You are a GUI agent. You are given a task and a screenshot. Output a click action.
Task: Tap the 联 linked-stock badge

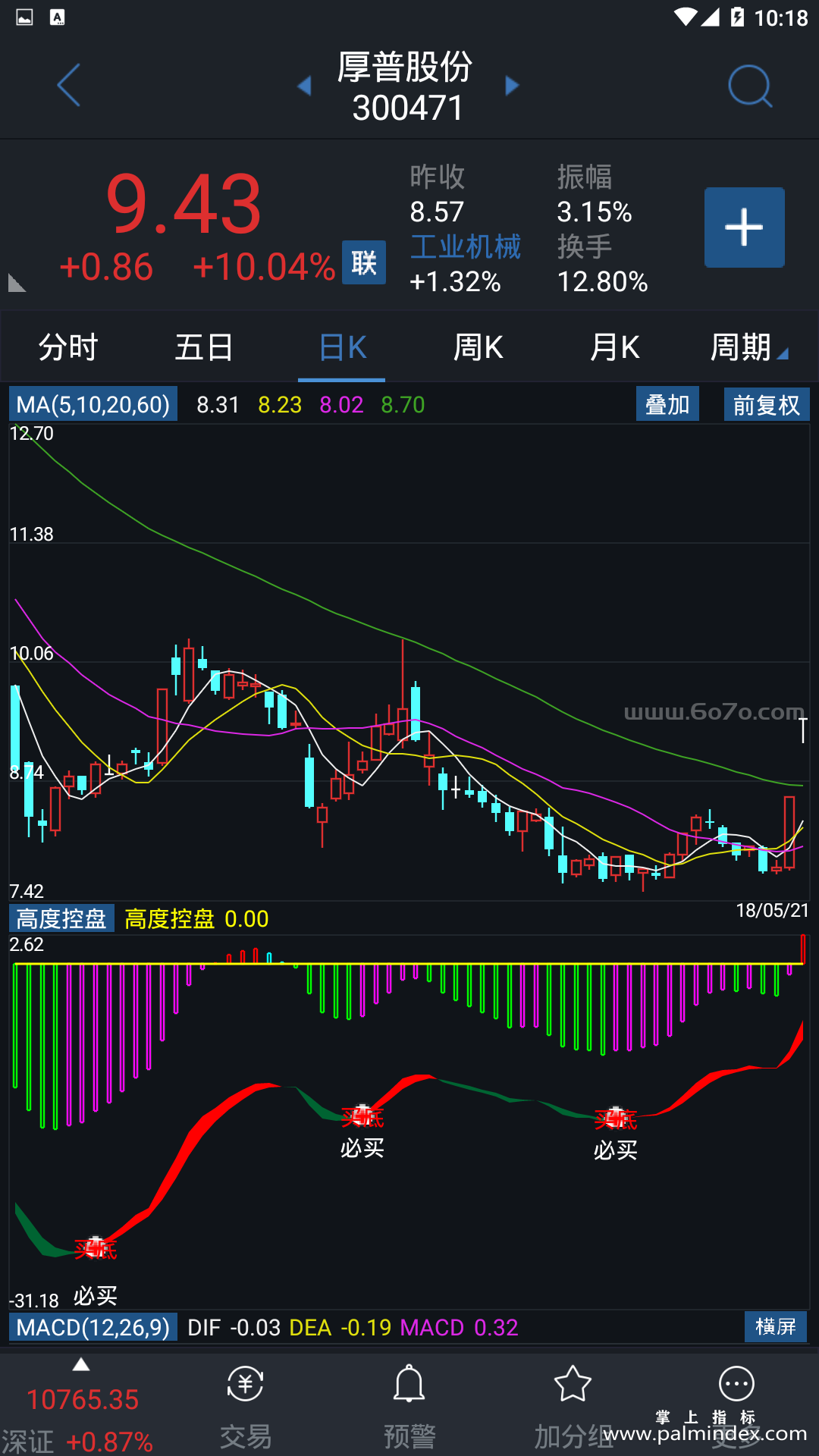pyautogui.click(x=364, y=262)
